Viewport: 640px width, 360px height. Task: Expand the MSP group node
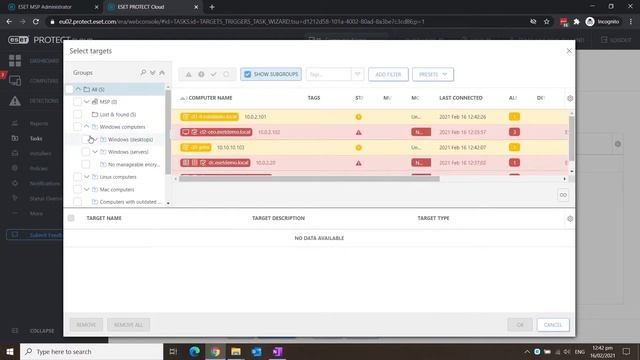tap(87, 102)
